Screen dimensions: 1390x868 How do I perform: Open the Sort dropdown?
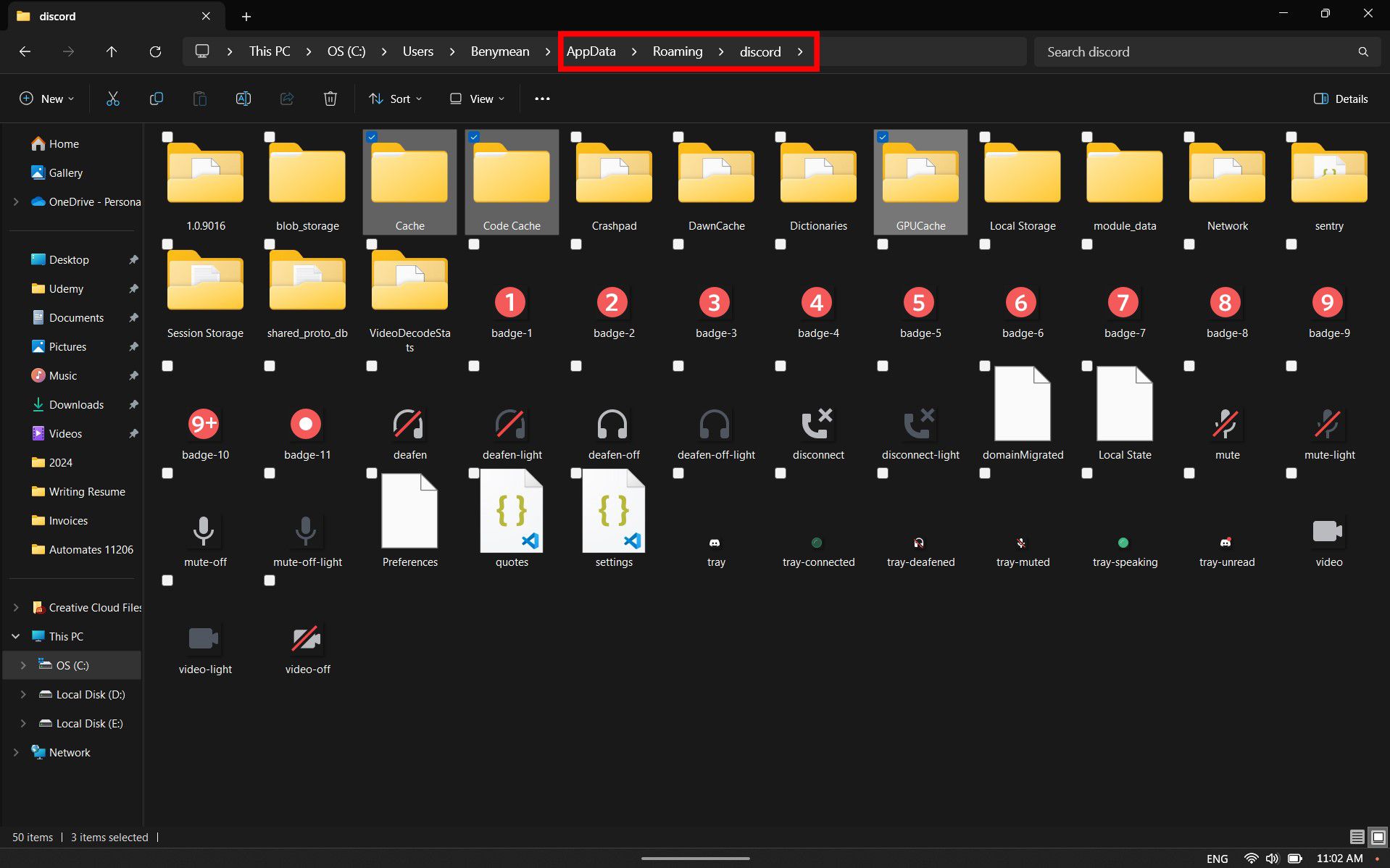click(395, 99)
